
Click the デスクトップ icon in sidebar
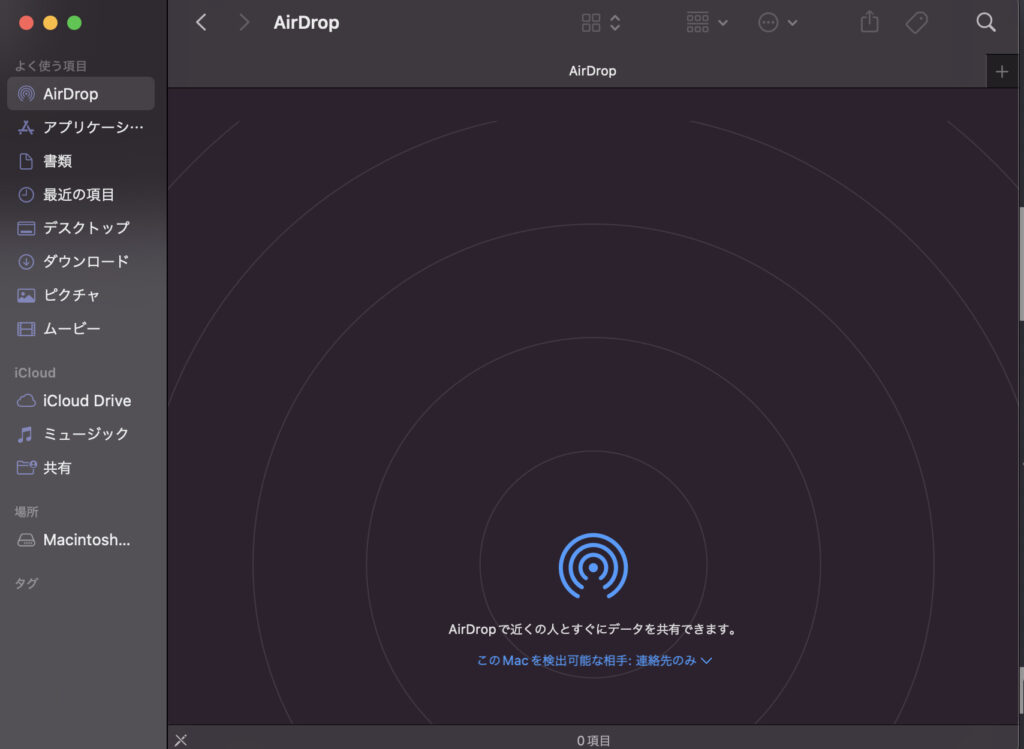point(26,228)
